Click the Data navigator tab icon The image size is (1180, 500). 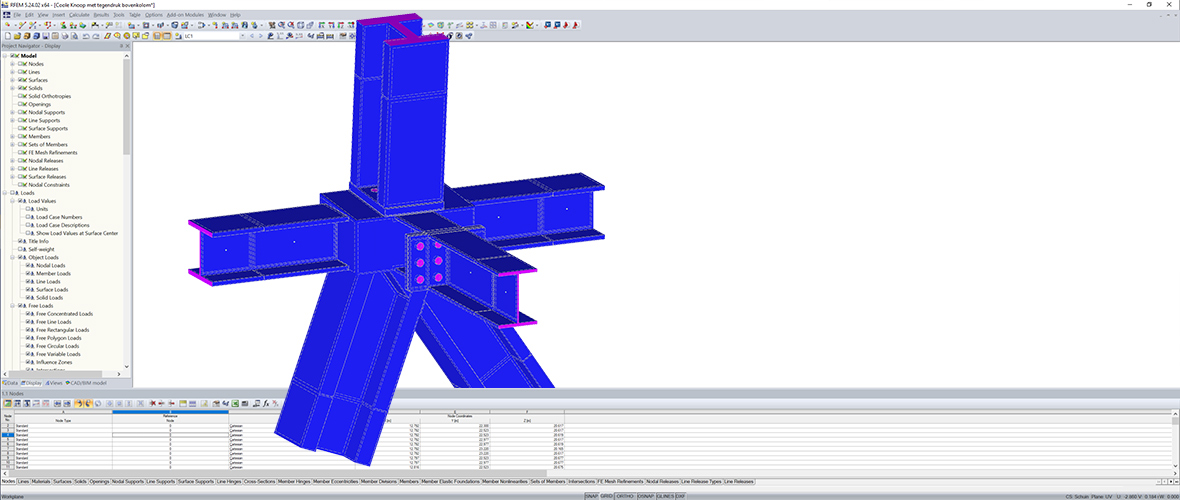(5, 383)
